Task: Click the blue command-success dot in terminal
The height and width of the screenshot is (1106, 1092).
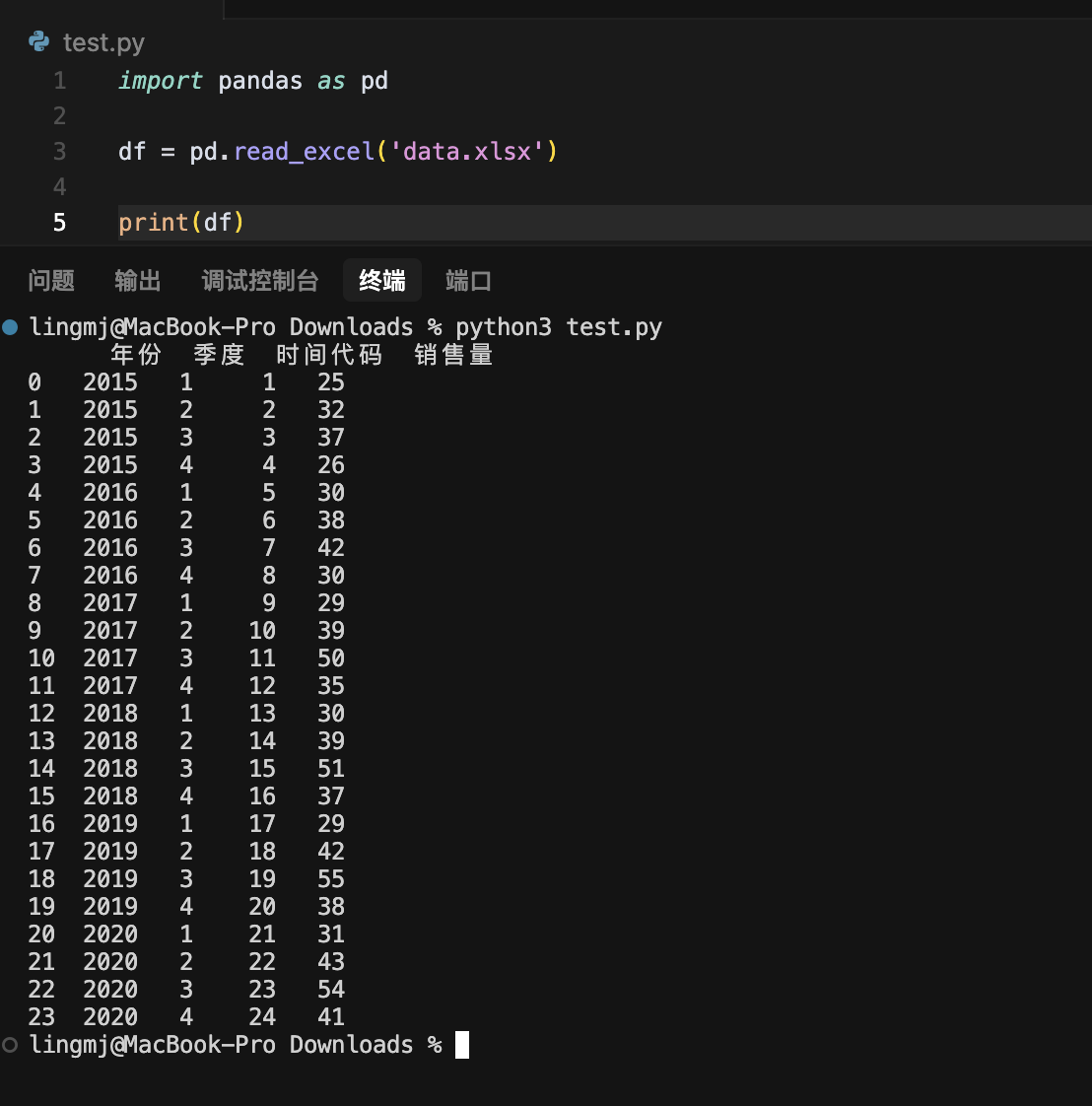Action: point(10,327)
